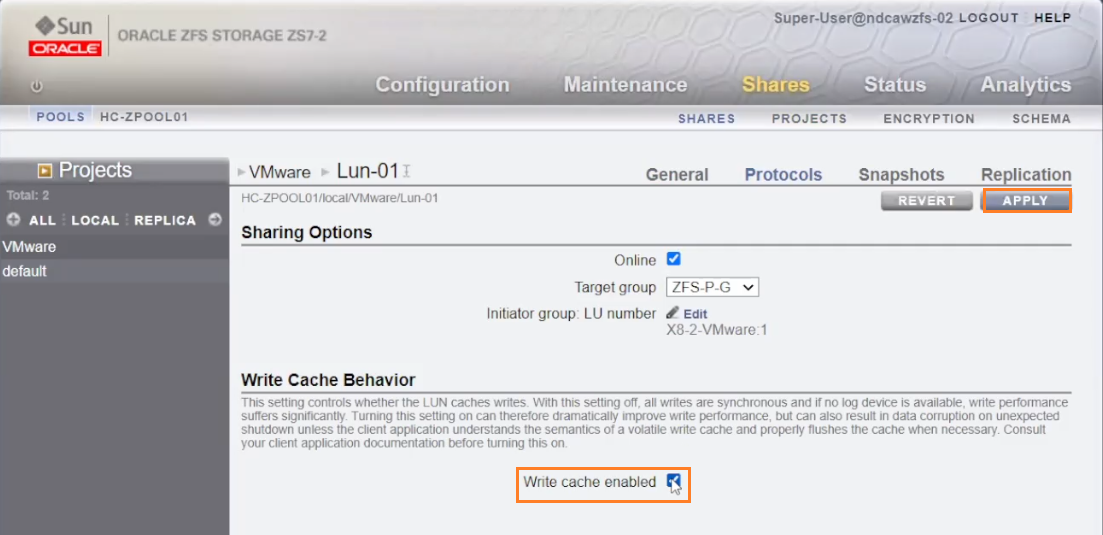The width and height of the screenshot is (1103, 535).
Task: Open the Protocols tab
Action: (783, 174)
